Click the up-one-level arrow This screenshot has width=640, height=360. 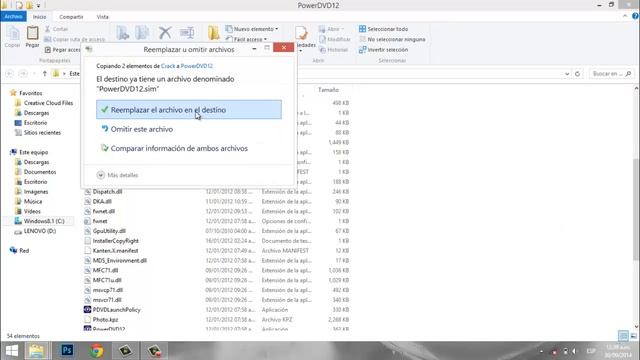click(x=44, y=73)
